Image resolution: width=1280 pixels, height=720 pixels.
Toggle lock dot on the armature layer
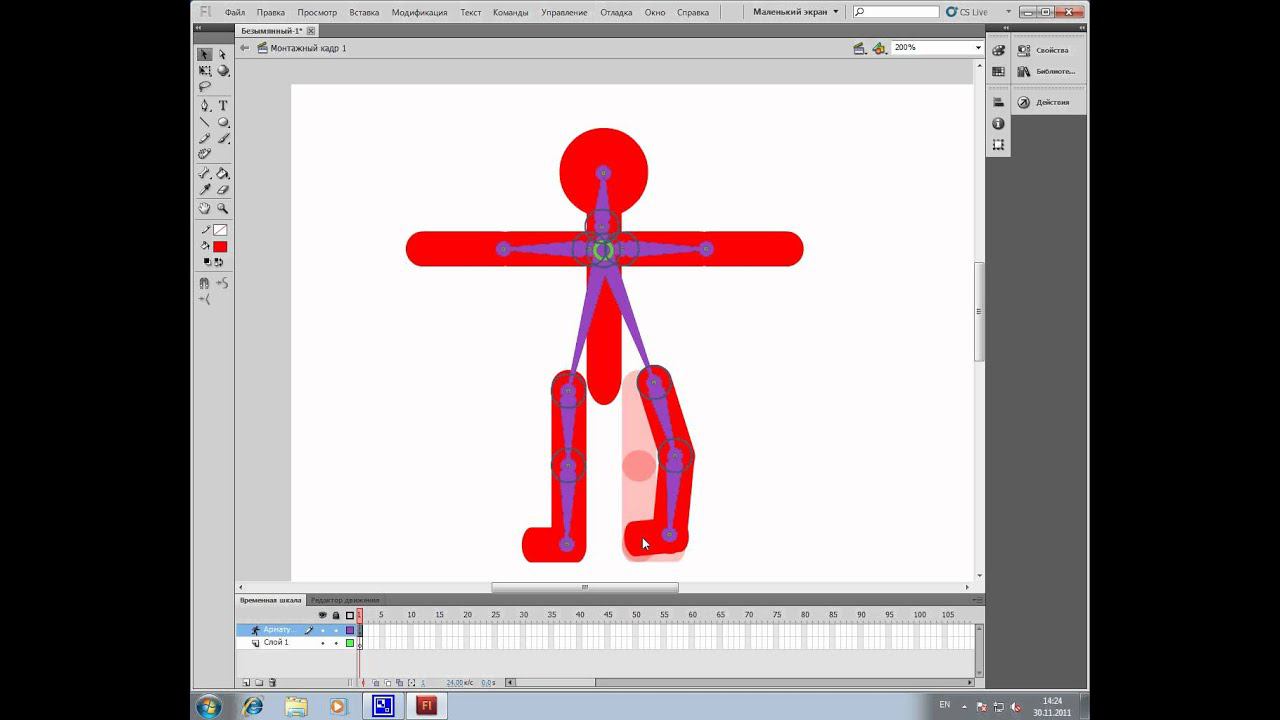336,630
